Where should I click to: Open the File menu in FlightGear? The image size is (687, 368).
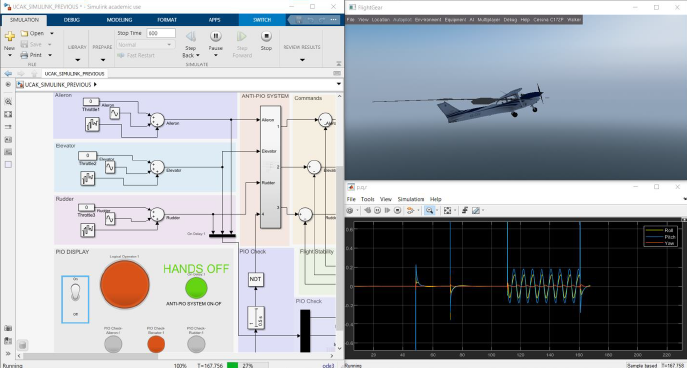click(351, 20)
